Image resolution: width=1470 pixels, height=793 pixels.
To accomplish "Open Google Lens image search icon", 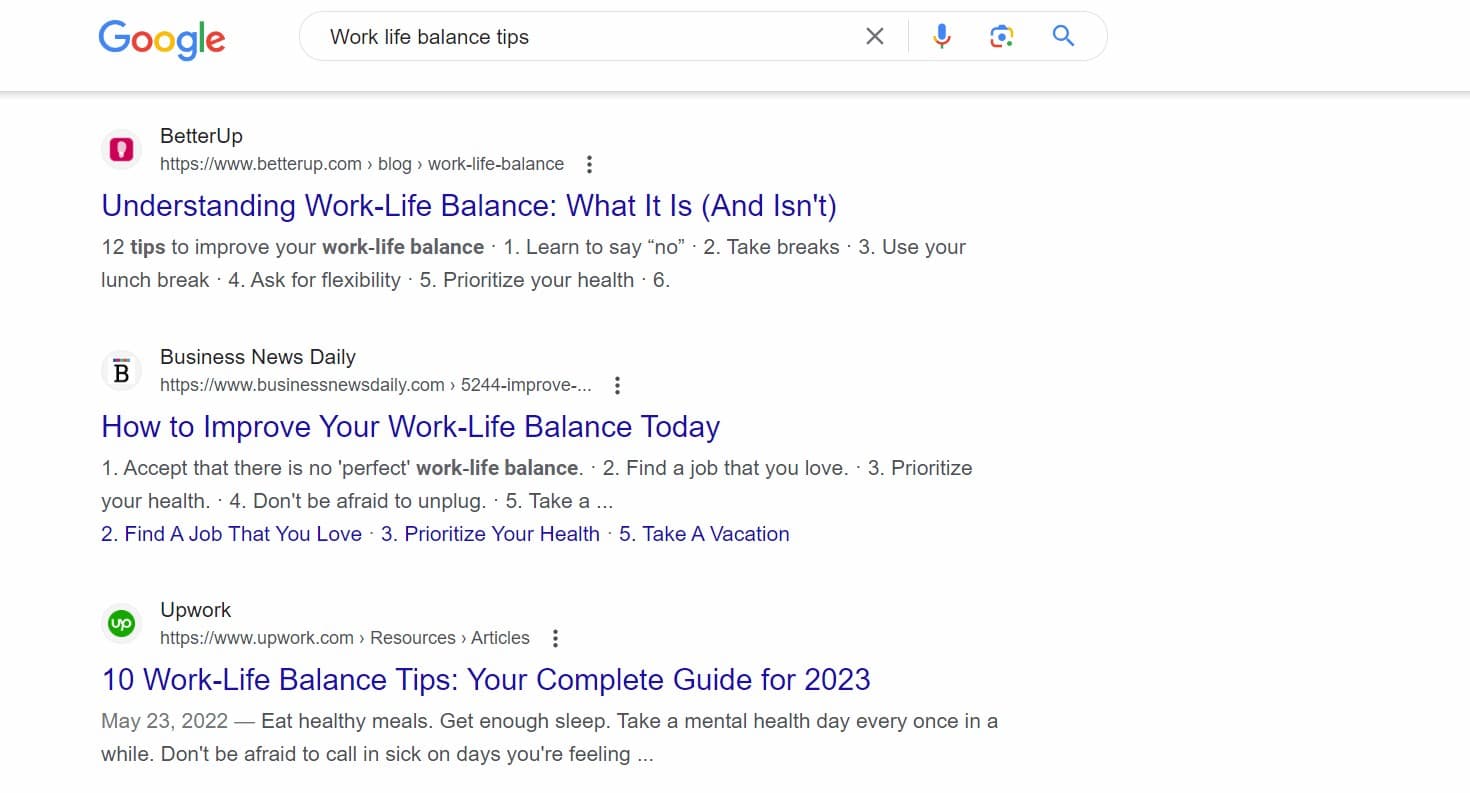I will point(1001,37).
